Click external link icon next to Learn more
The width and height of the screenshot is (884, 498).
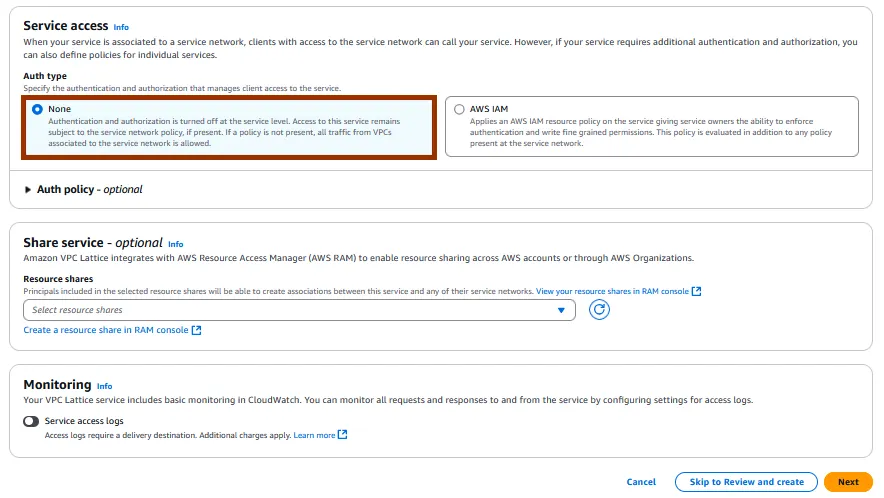[x=343, y=435]
